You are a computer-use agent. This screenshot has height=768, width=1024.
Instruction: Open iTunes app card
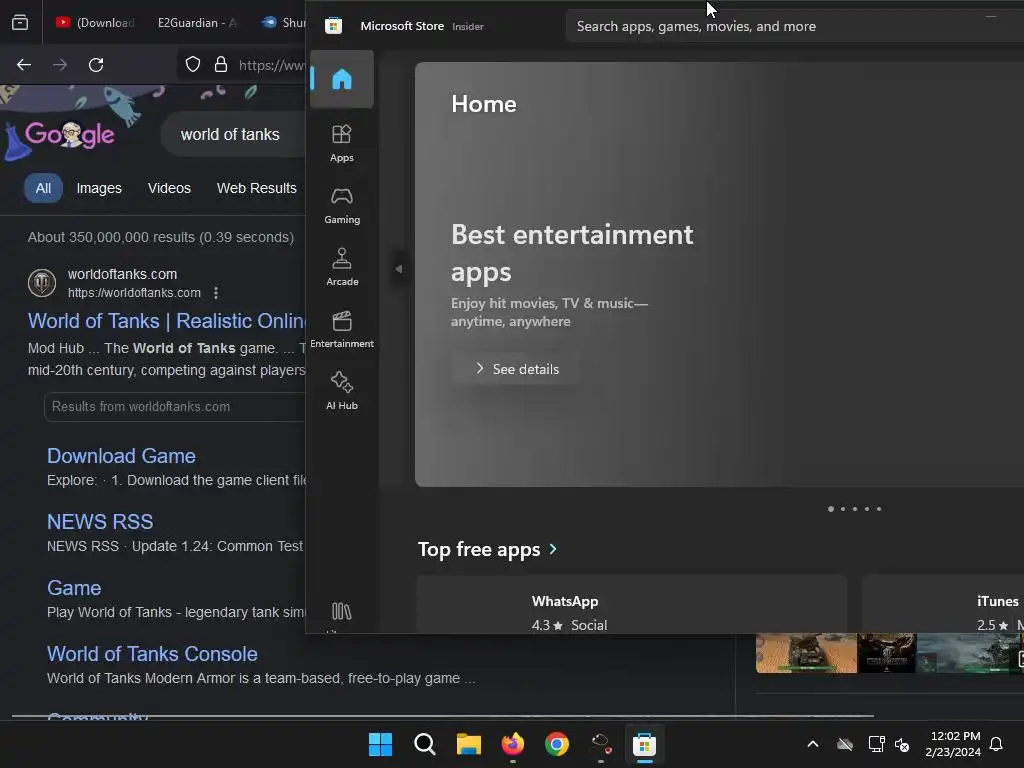tap(943, 604)
